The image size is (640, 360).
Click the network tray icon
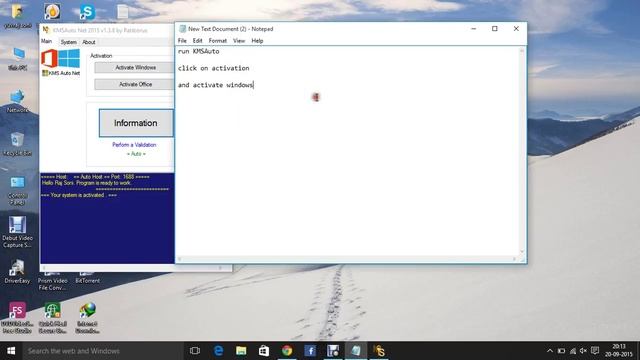tap(573, 351)
